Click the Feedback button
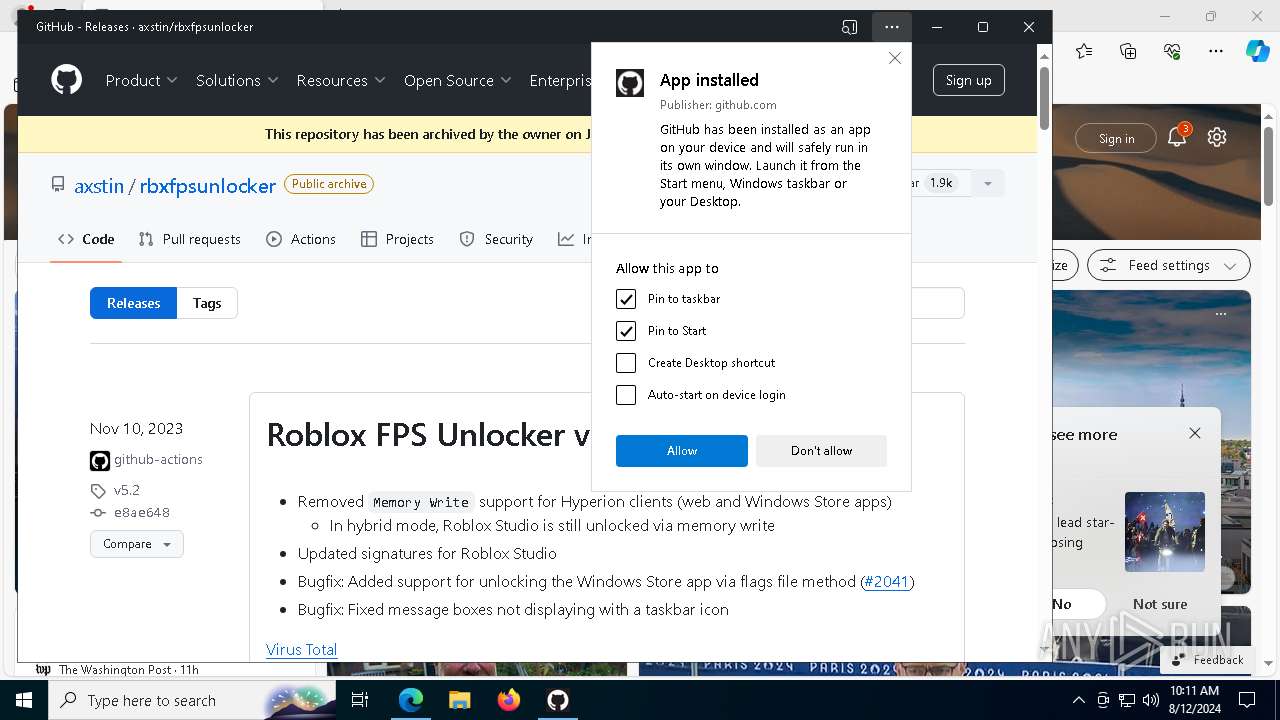 point(1206,660)
